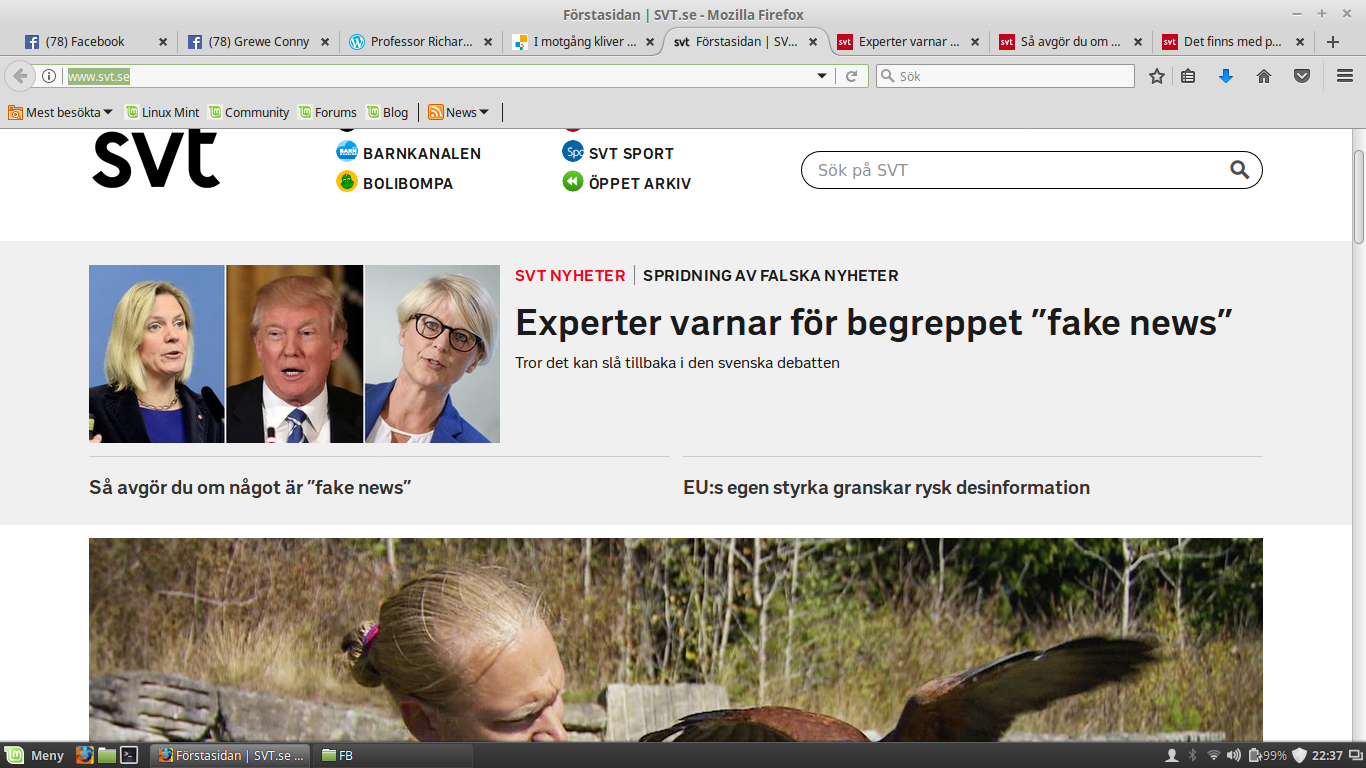This screenshot has height=768, width=1366.
Task: Open the News RSS feed icon on bookmarks bar
Action: (x=435, y=112)
